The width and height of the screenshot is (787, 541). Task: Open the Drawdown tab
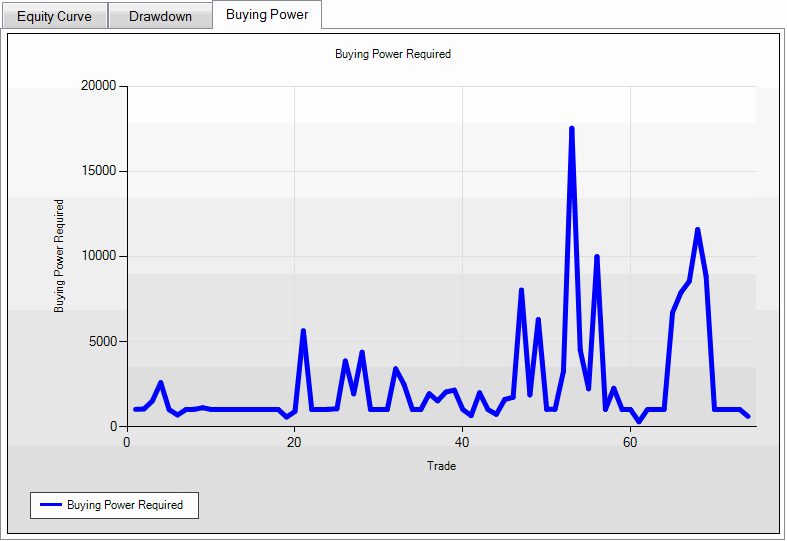pos(160,16)
